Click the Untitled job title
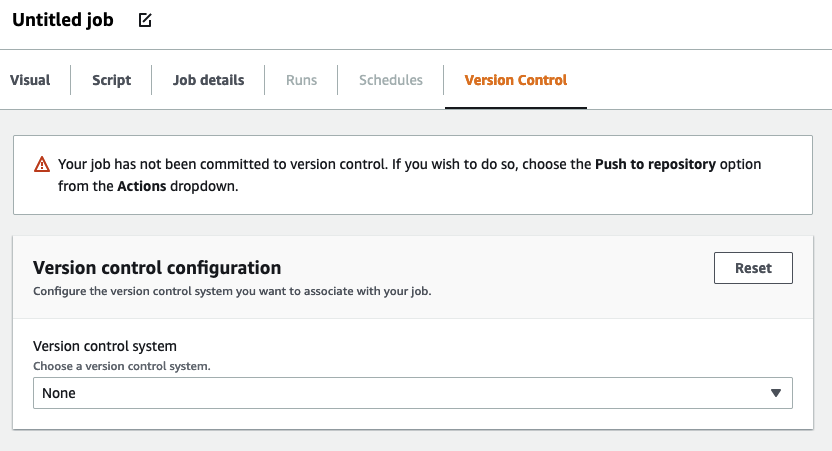 tap(63, 20)
